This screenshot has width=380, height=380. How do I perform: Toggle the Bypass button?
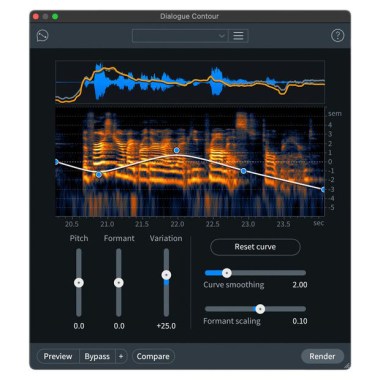97,356
